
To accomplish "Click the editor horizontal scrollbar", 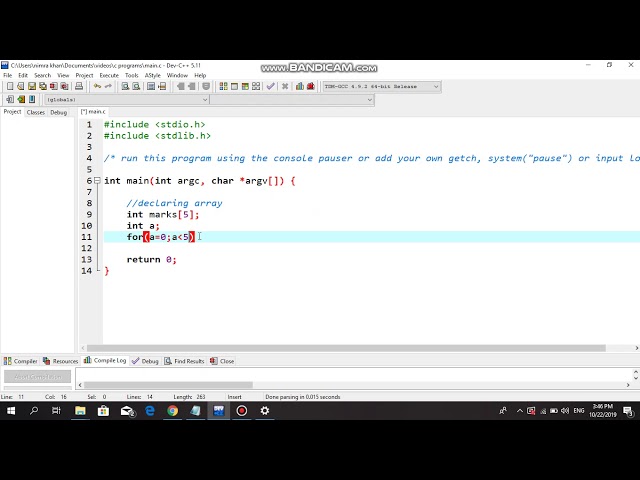I will click(x=346, y=348).
